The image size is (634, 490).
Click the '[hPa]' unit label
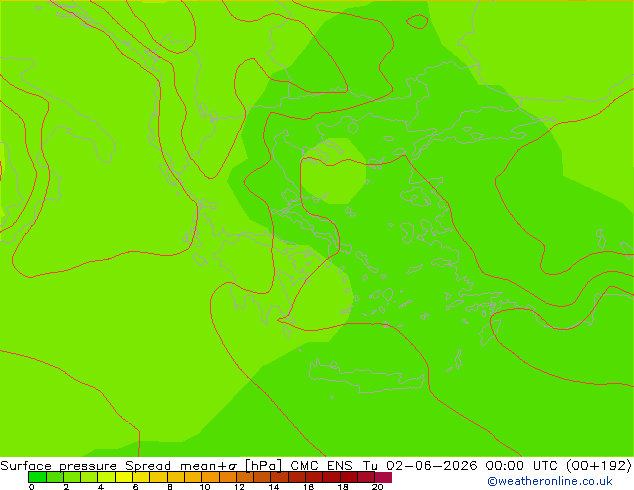[264, 466]
